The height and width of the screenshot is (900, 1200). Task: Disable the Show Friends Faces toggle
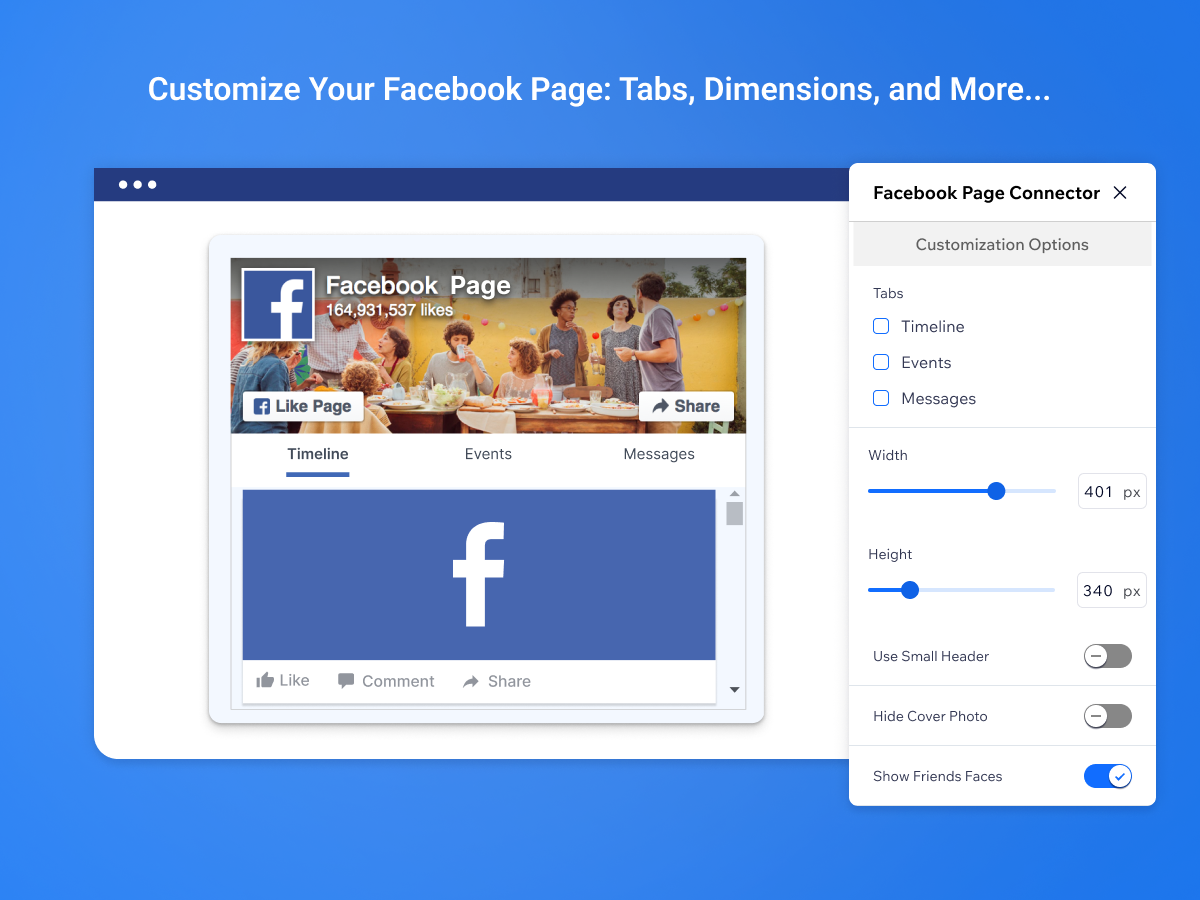coord(1108,776)
